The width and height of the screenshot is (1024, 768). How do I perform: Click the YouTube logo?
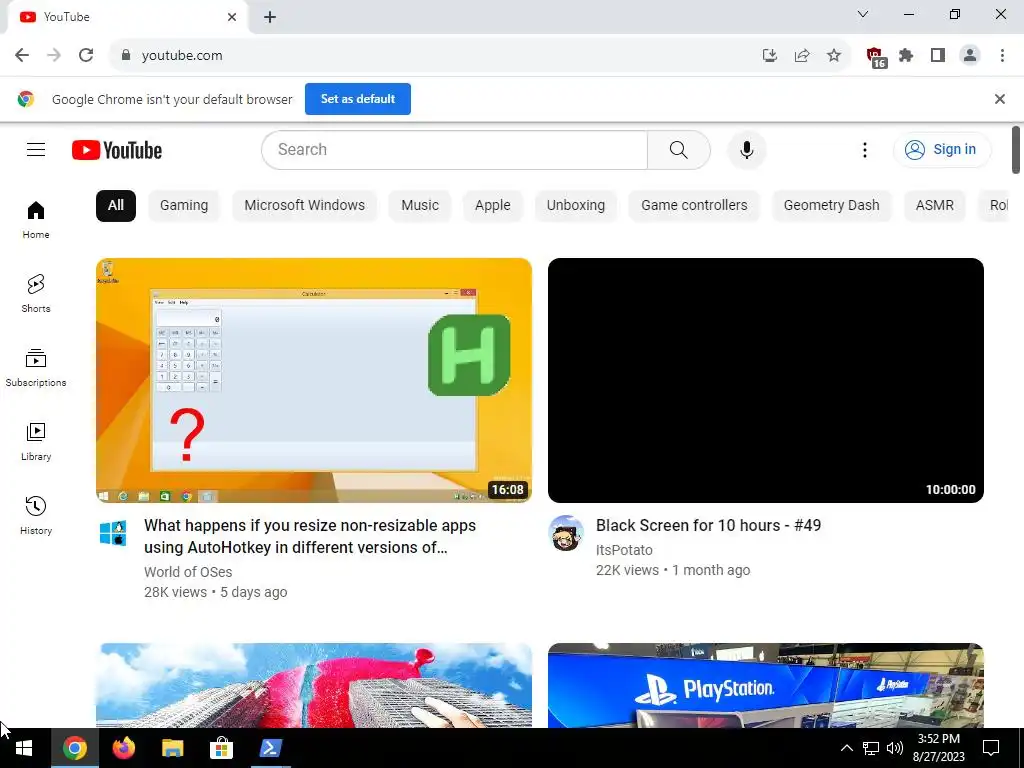tap(117, 150)
